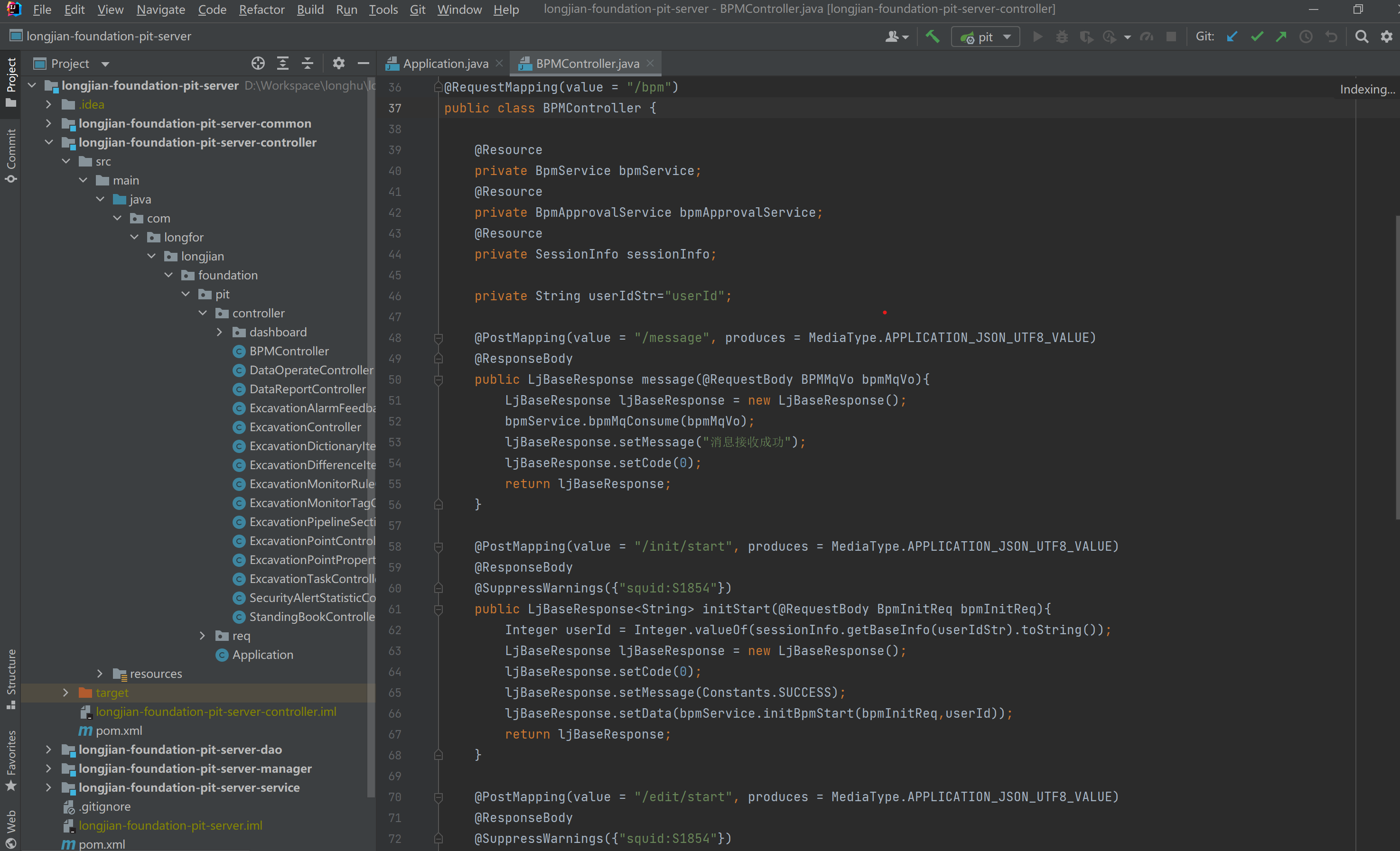Viewport: 1400px width, 851px height.
Task: Select the 'Refactor' menu item
Action: (x=262, y=10)
